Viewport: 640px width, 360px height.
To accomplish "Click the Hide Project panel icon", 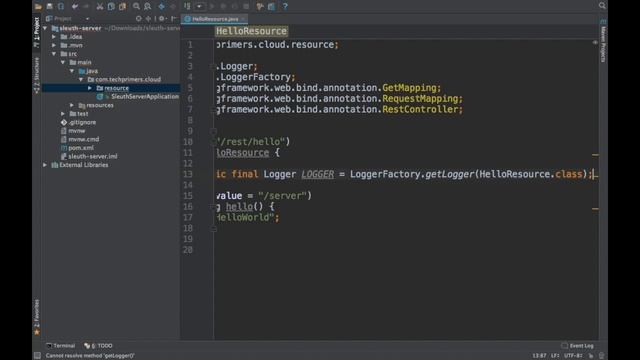I will [x=174, y=19].
